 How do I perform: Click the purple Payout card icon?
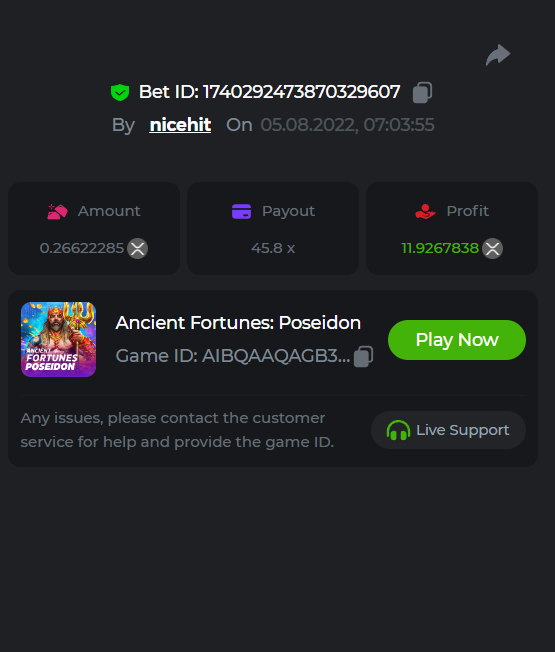click(242, 211)
